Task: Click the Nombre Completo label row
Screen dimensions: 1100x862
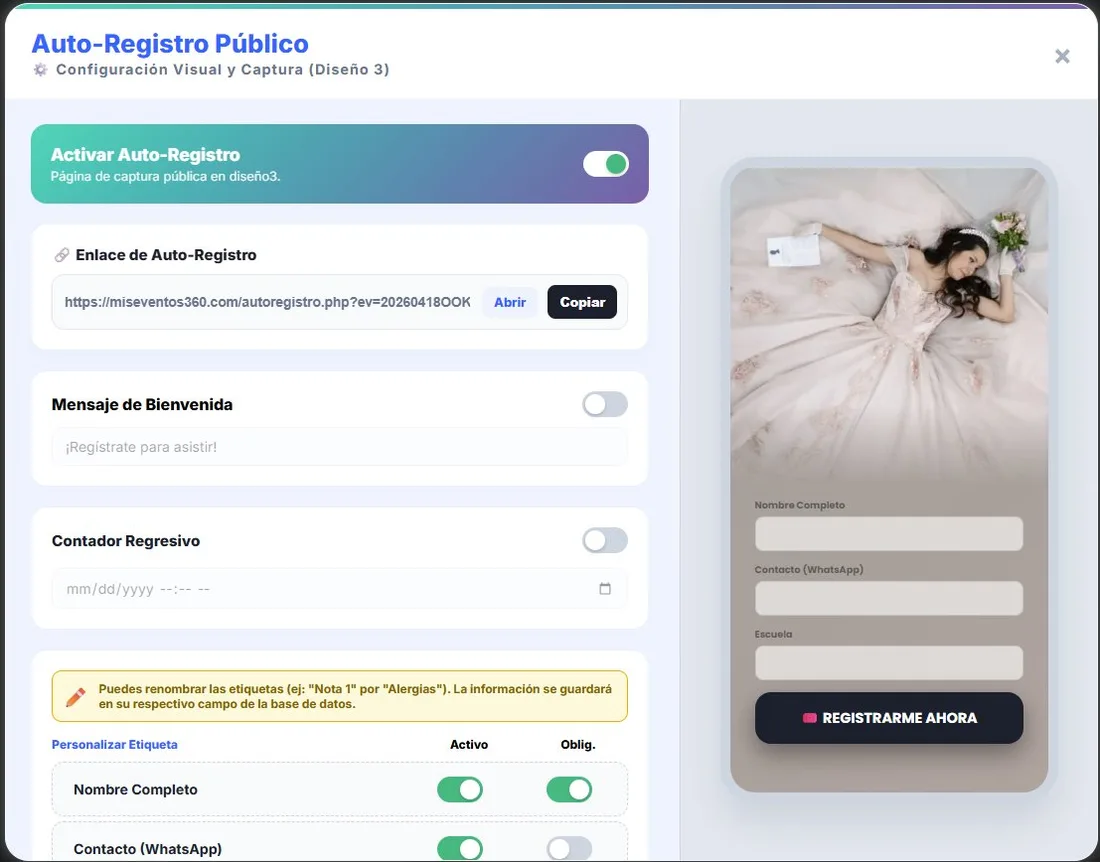Action: pyautogui.click(x=340, y=789)
